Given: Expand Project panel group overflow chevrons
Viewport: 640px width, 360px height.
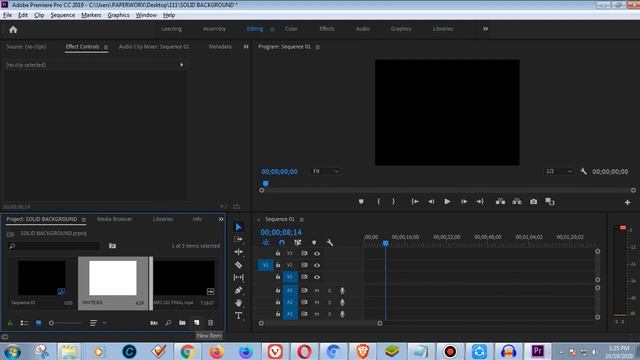Looking at the screenshot, I should click(x=221, y=219).
